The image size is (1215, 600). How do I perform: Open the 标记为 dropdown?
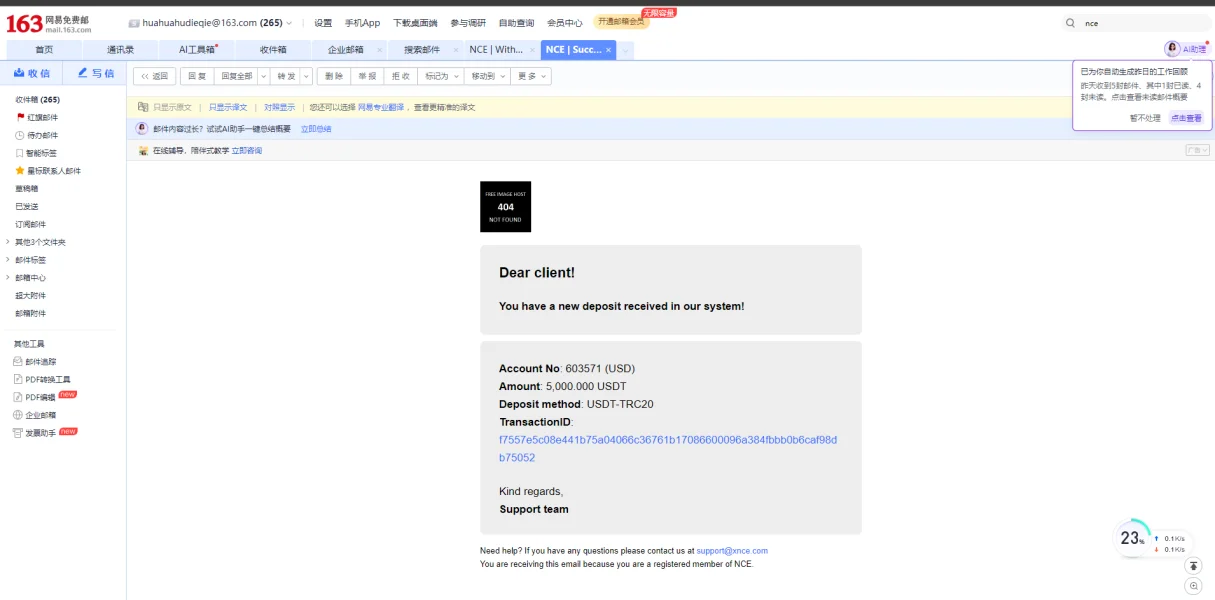[x=442, y=76]
